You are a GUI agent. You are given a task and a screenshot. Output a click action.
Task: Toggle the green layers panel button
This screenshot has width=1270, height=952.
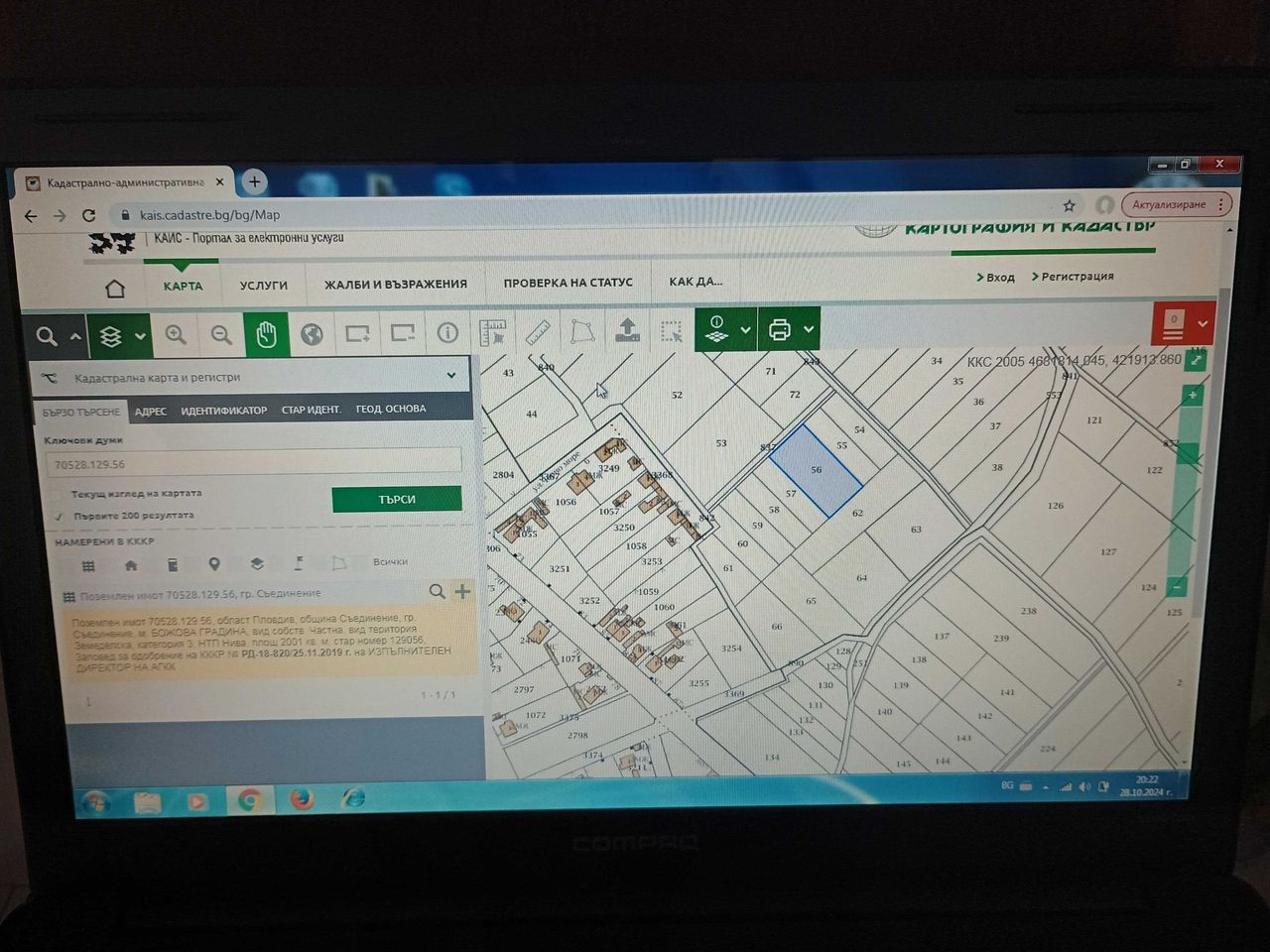118,336
